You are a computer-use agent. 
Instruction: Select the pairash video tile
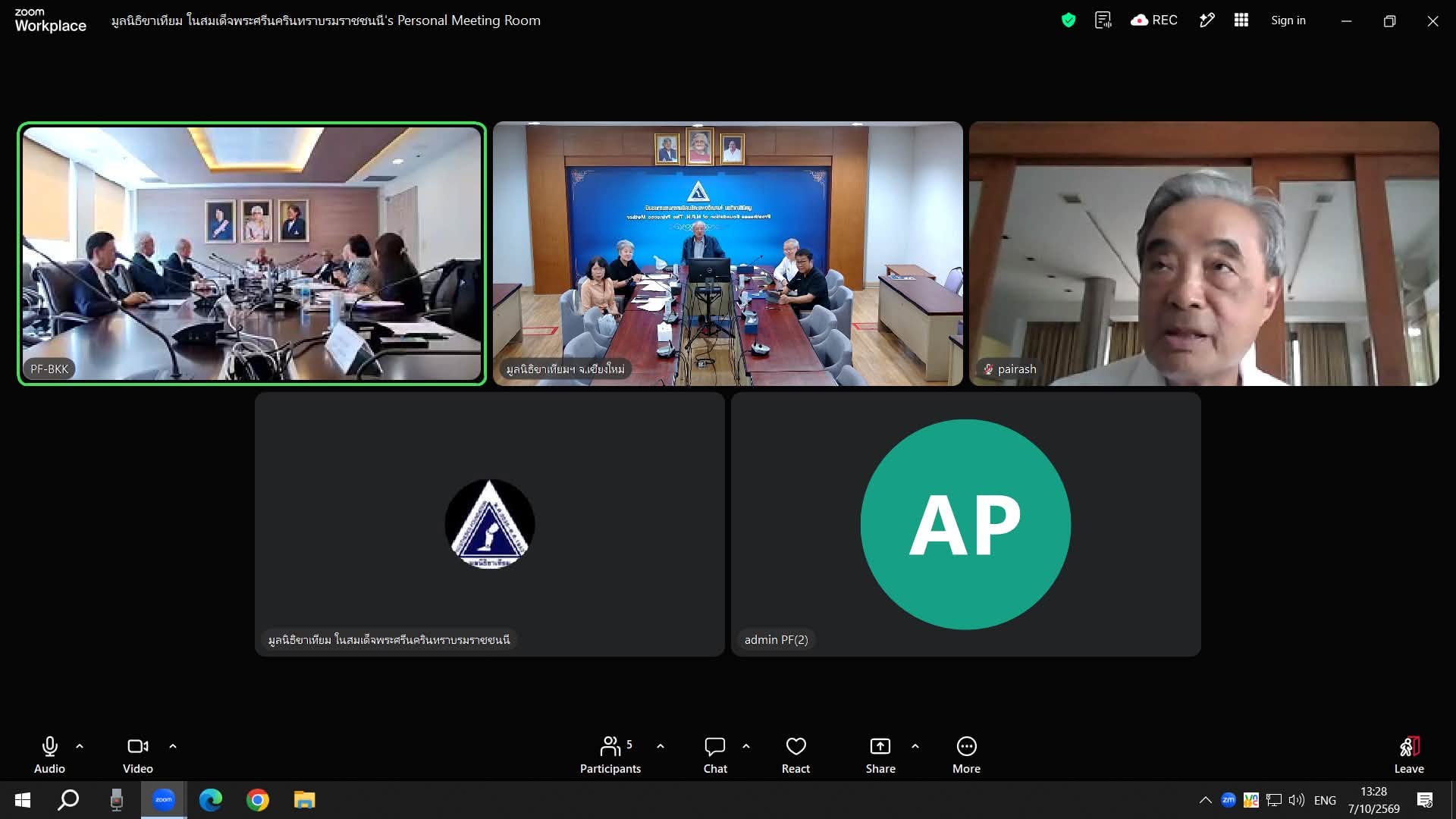[1203, 253]
